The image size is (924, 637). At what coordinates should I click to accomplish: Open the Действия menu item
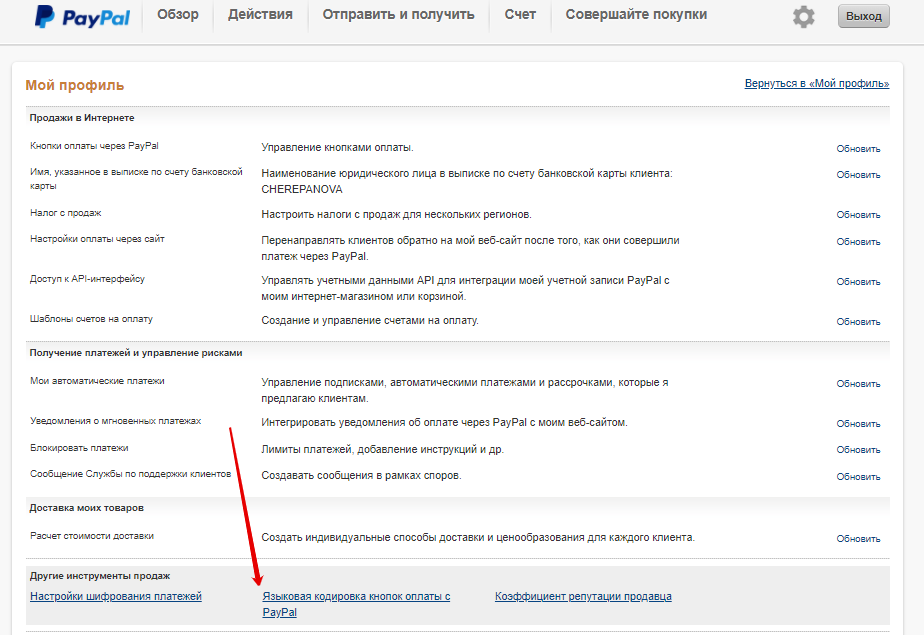pyautogui.click(x=260, y=15)
